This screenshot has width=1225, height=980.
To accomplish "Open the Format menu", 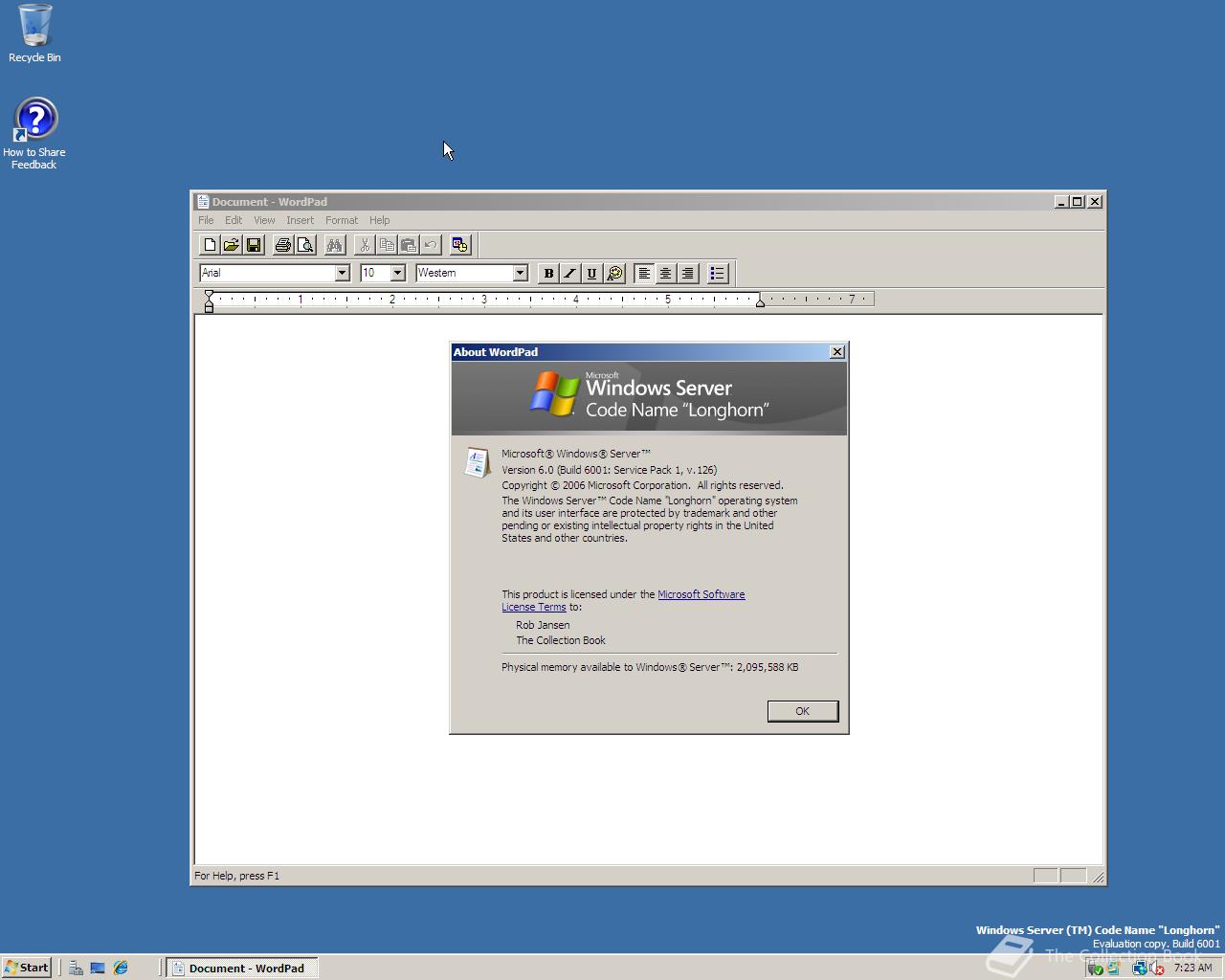I will pyautogui.click(x=342, y=220).
